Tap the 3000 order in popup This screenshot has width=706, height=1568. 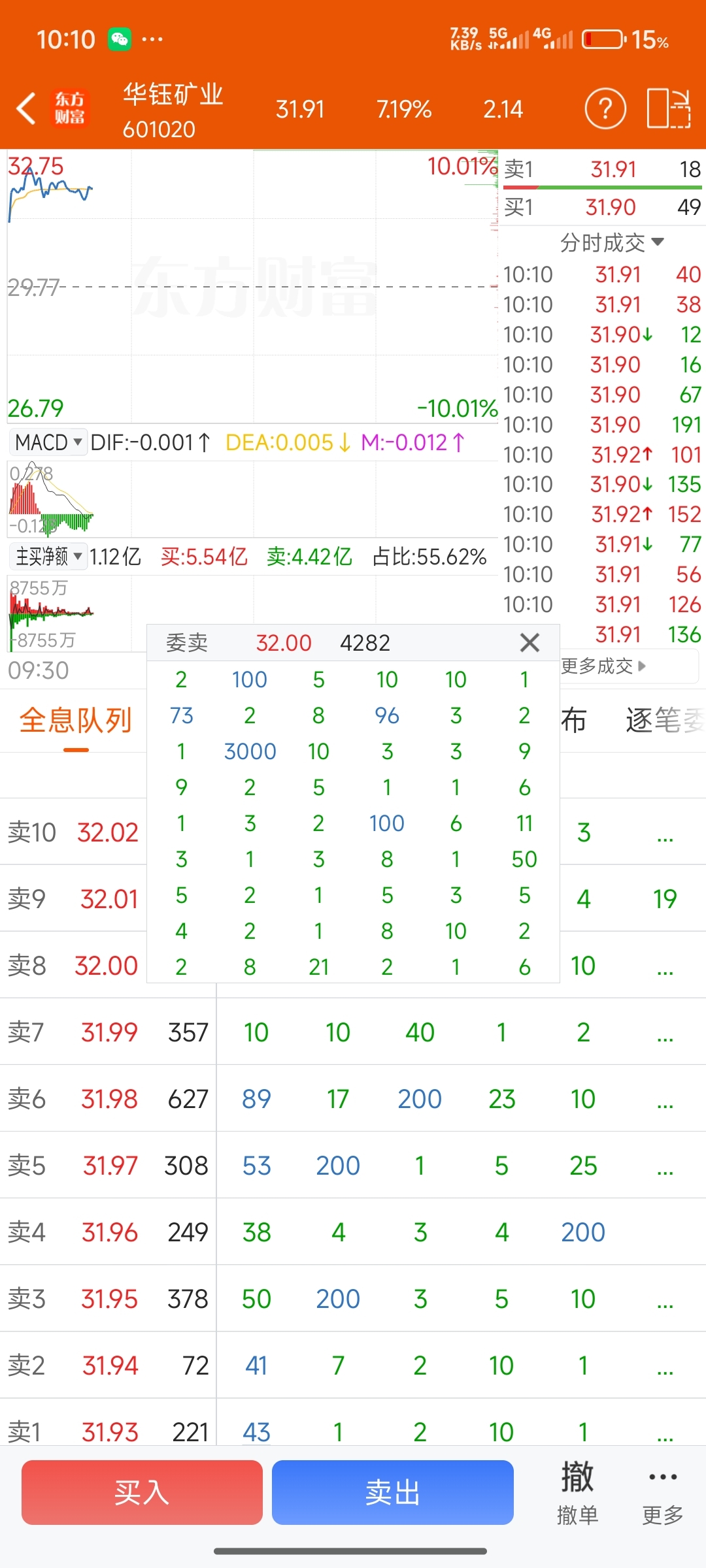point(250,751)
